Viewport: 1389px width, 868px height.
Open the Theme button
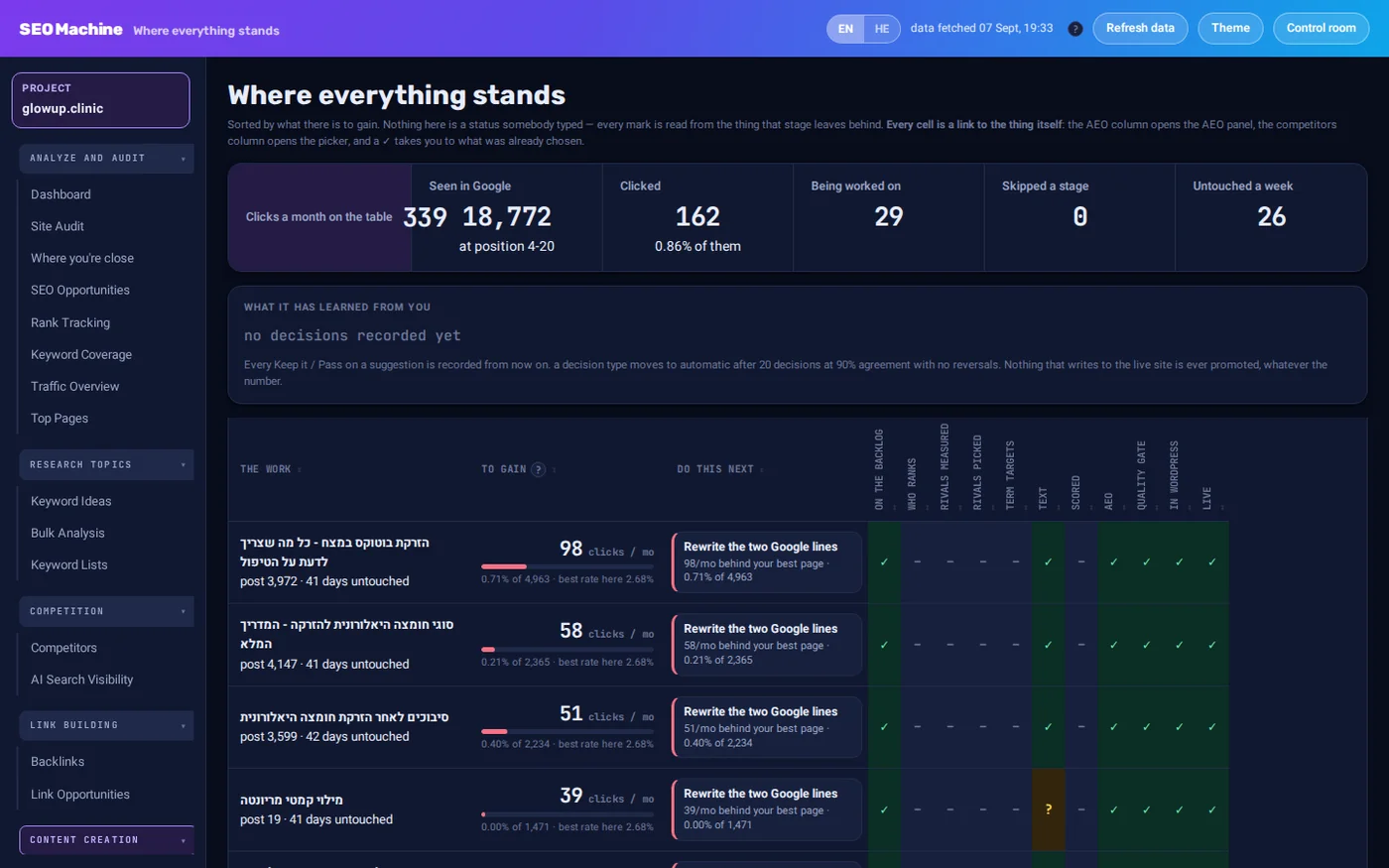[x=1230, y=28]
